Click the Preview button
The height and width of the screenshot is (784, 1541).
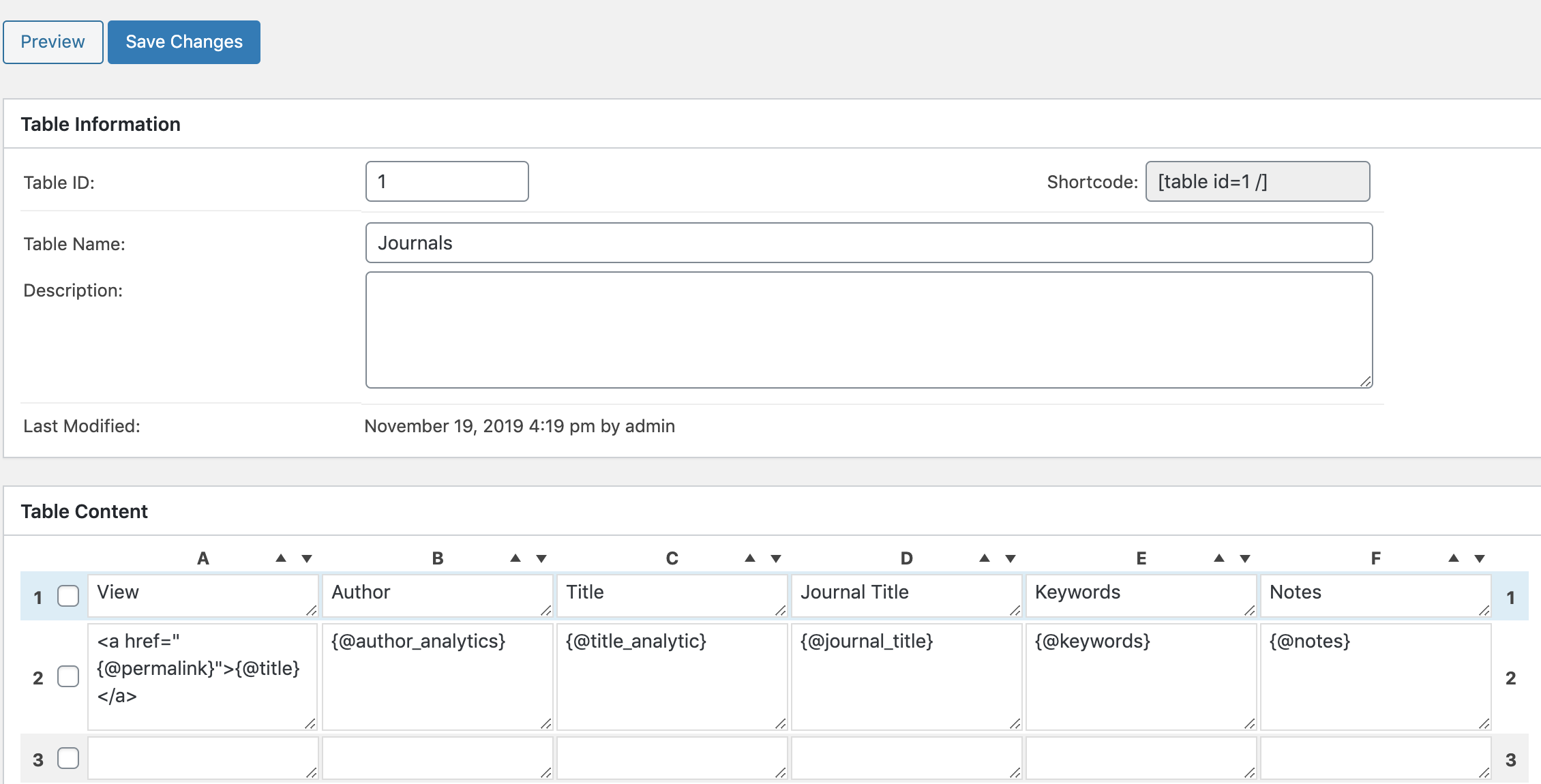pyautogui.click(x=53, y=42)
